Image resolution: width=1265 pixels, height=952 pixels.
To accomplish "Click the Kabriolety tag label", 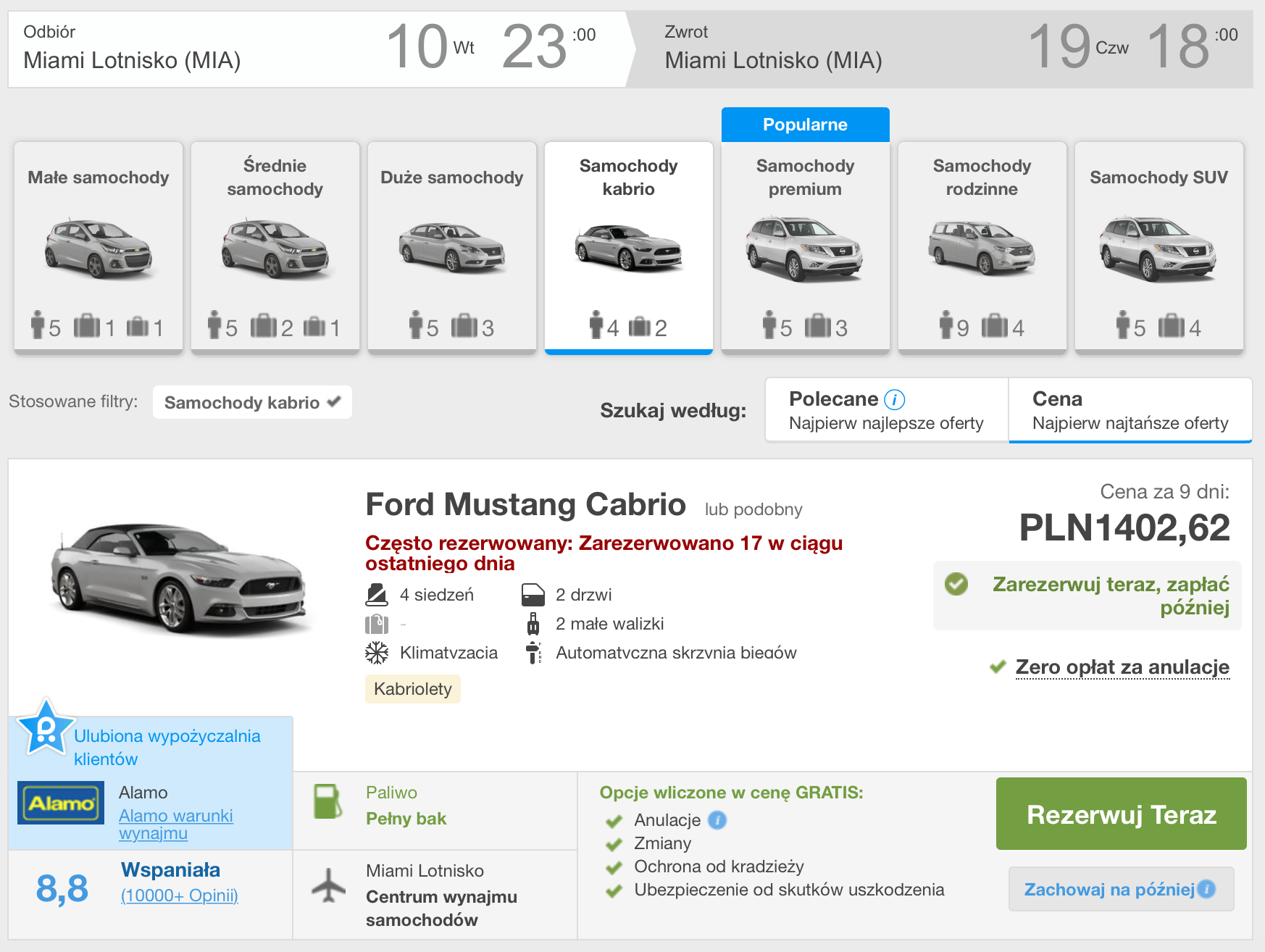I will click(x=413, y=689).
